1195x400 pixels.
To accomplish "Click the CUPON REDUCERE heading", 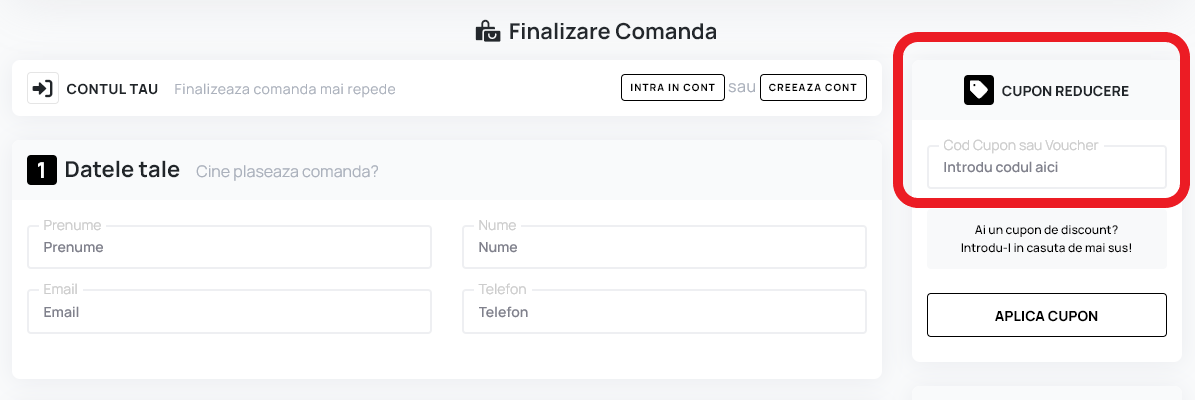I will point(1064,91).
